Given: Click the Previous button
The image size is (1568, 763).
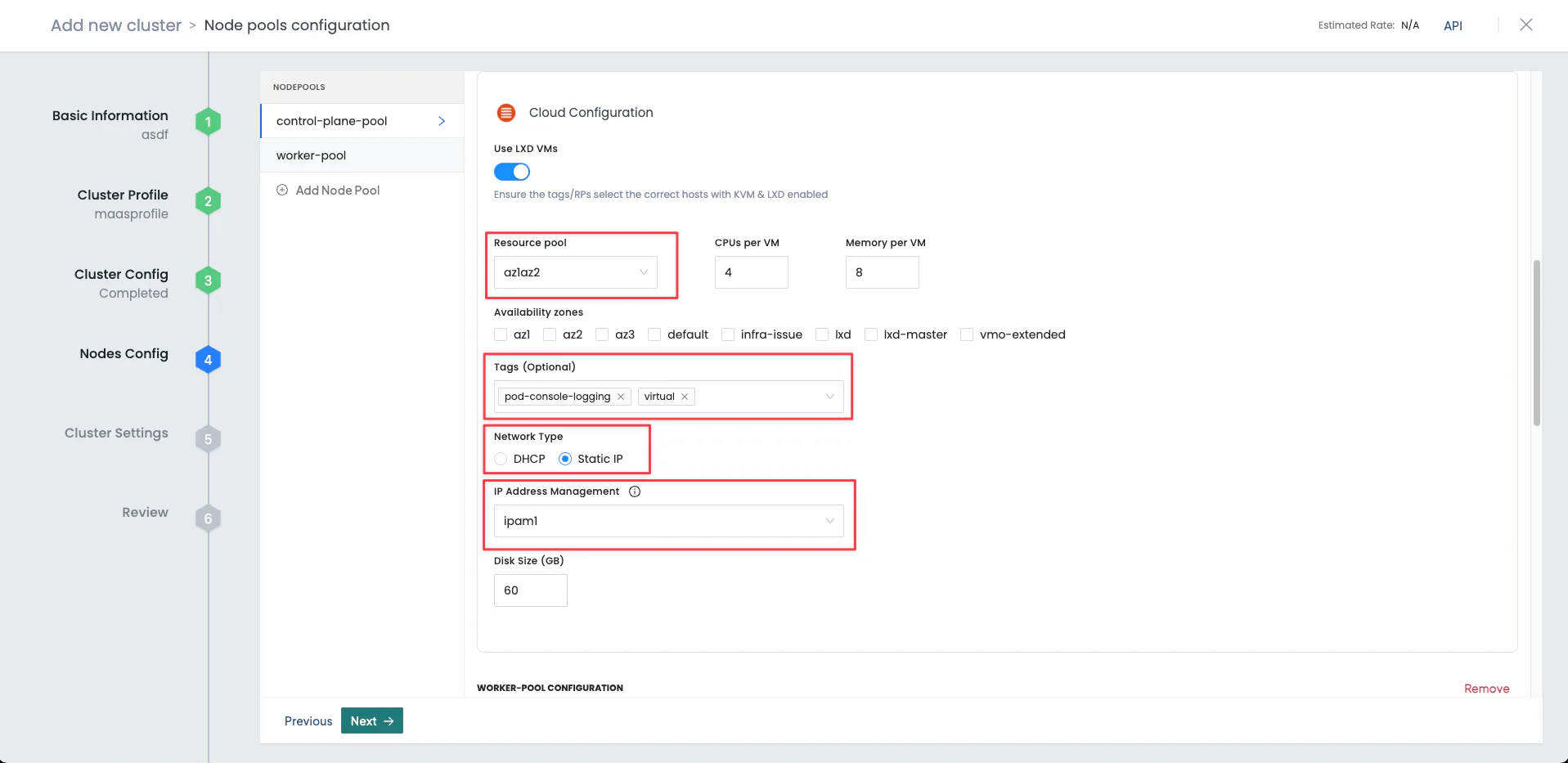Looking at the screenshot, I should pos(308,720).
